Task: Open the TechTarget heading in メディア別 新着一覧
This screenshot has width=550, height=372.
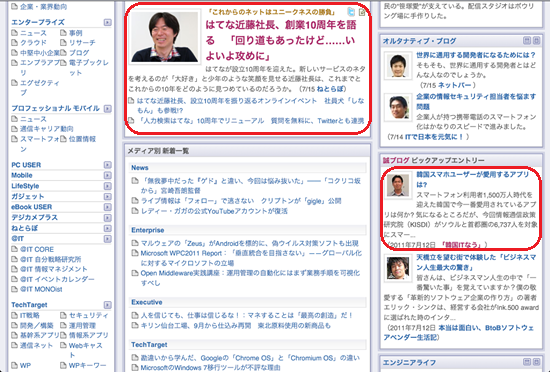Action: 149,345
